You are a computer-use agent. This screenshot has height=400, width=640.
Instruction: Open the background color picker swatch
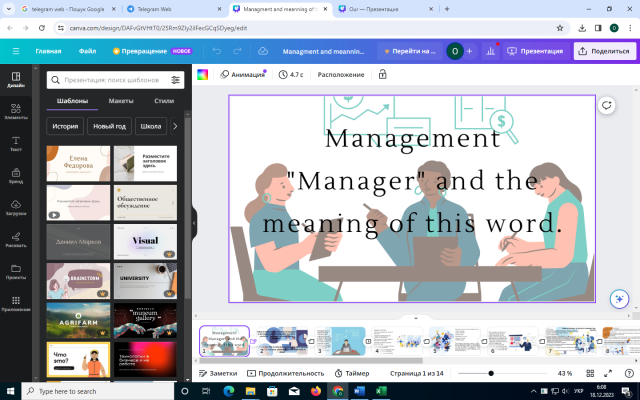pyautogui.click(x=202, y=75)
